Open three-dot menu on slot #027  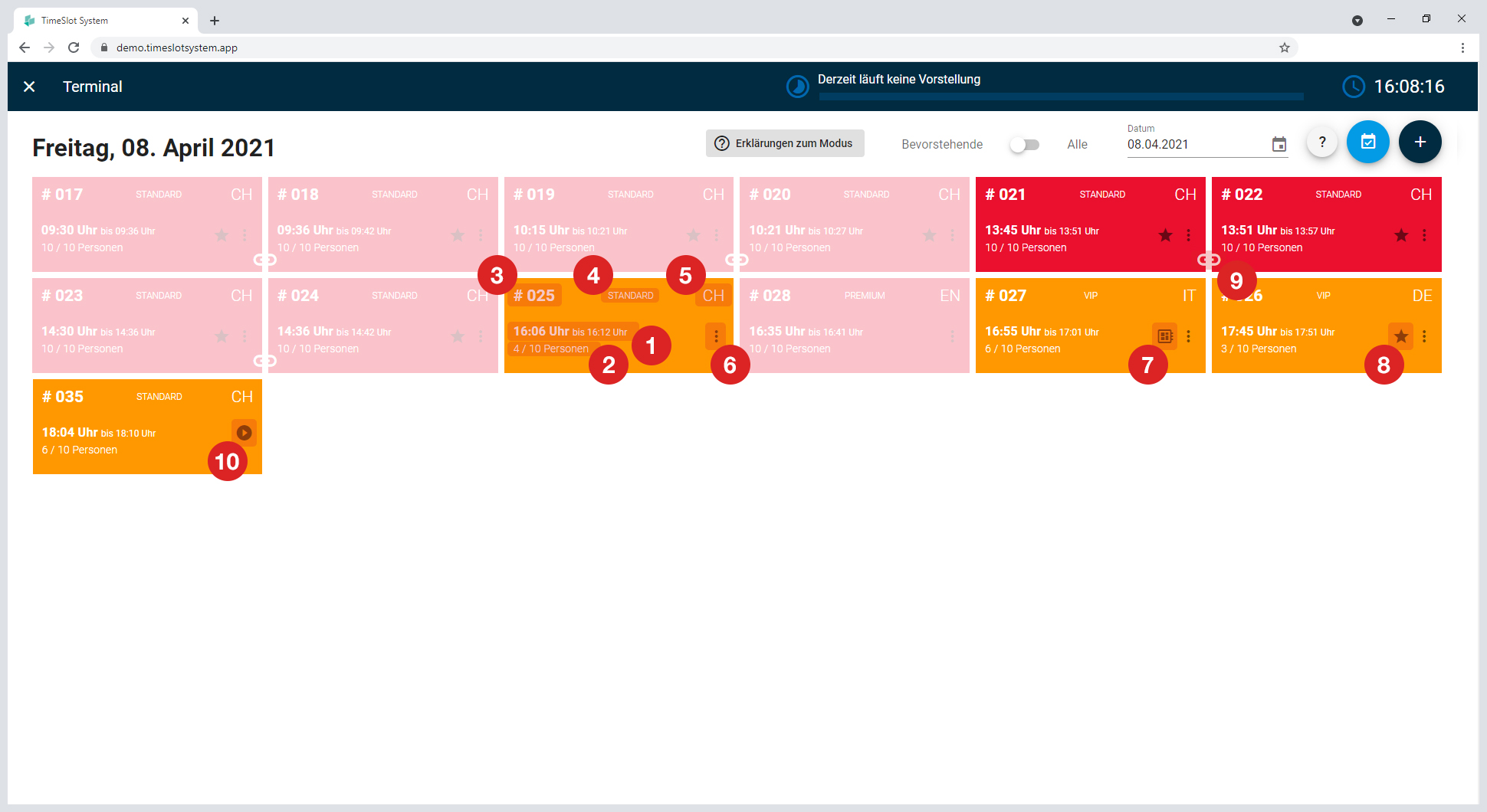[1188, 336]
